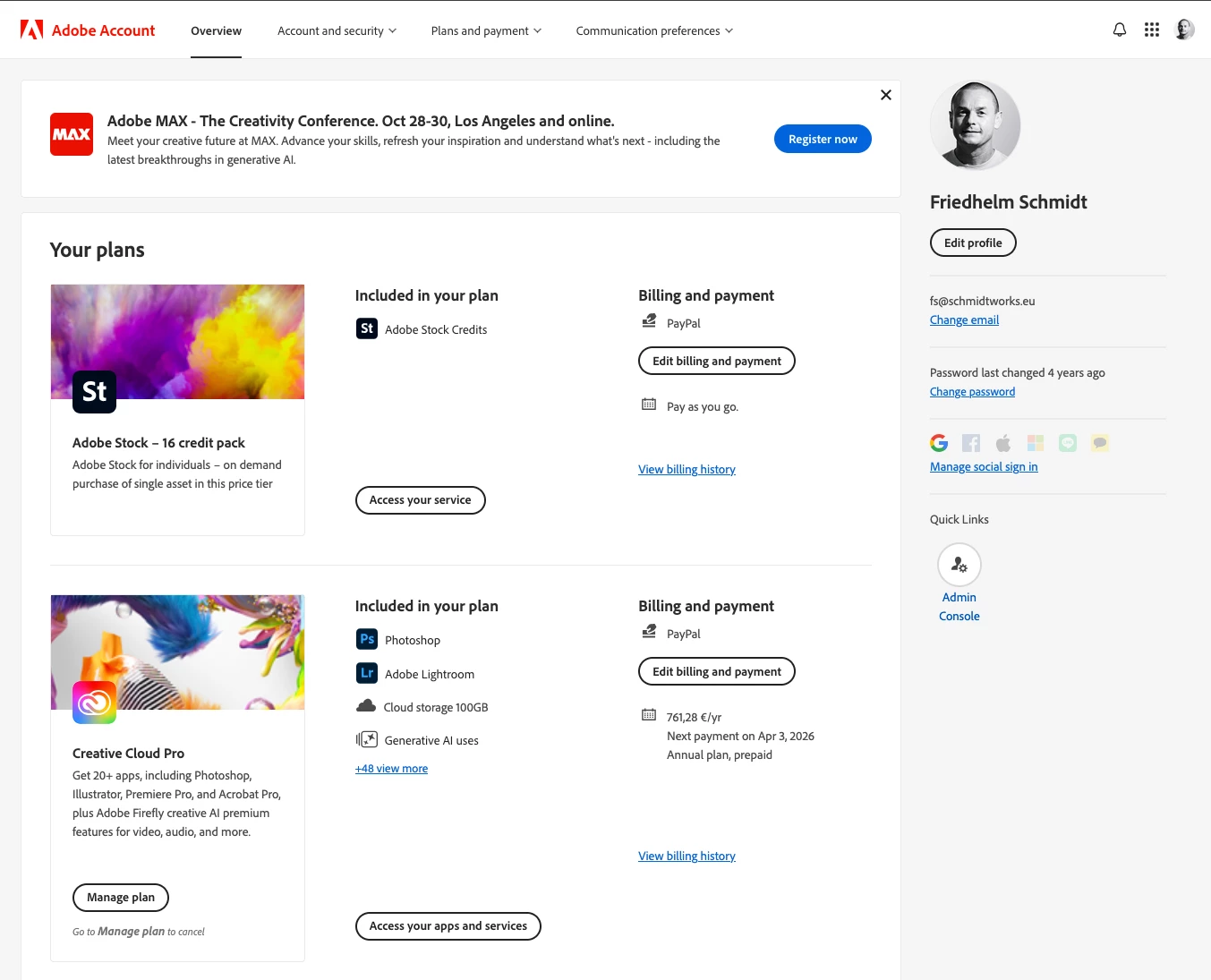This screenshot has height=980, width=1211.
Task: Expand Communication preferences menu
Action: click(x=654, y=30)
